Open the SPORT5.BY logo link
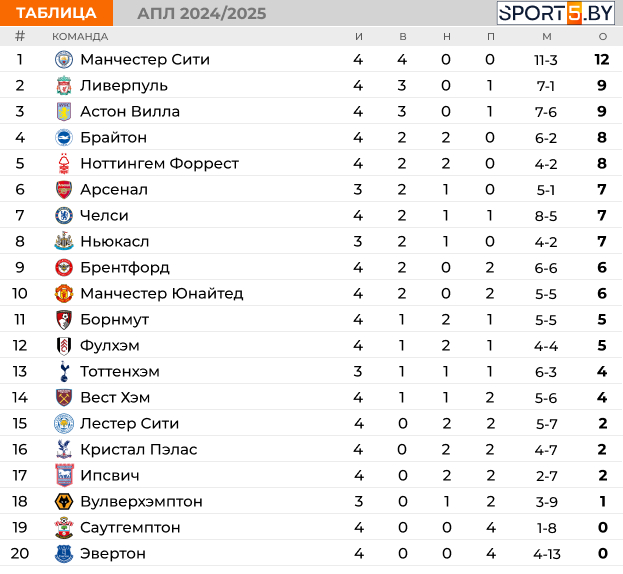Viewport: 623px width, 574px height. click(556, 13)
